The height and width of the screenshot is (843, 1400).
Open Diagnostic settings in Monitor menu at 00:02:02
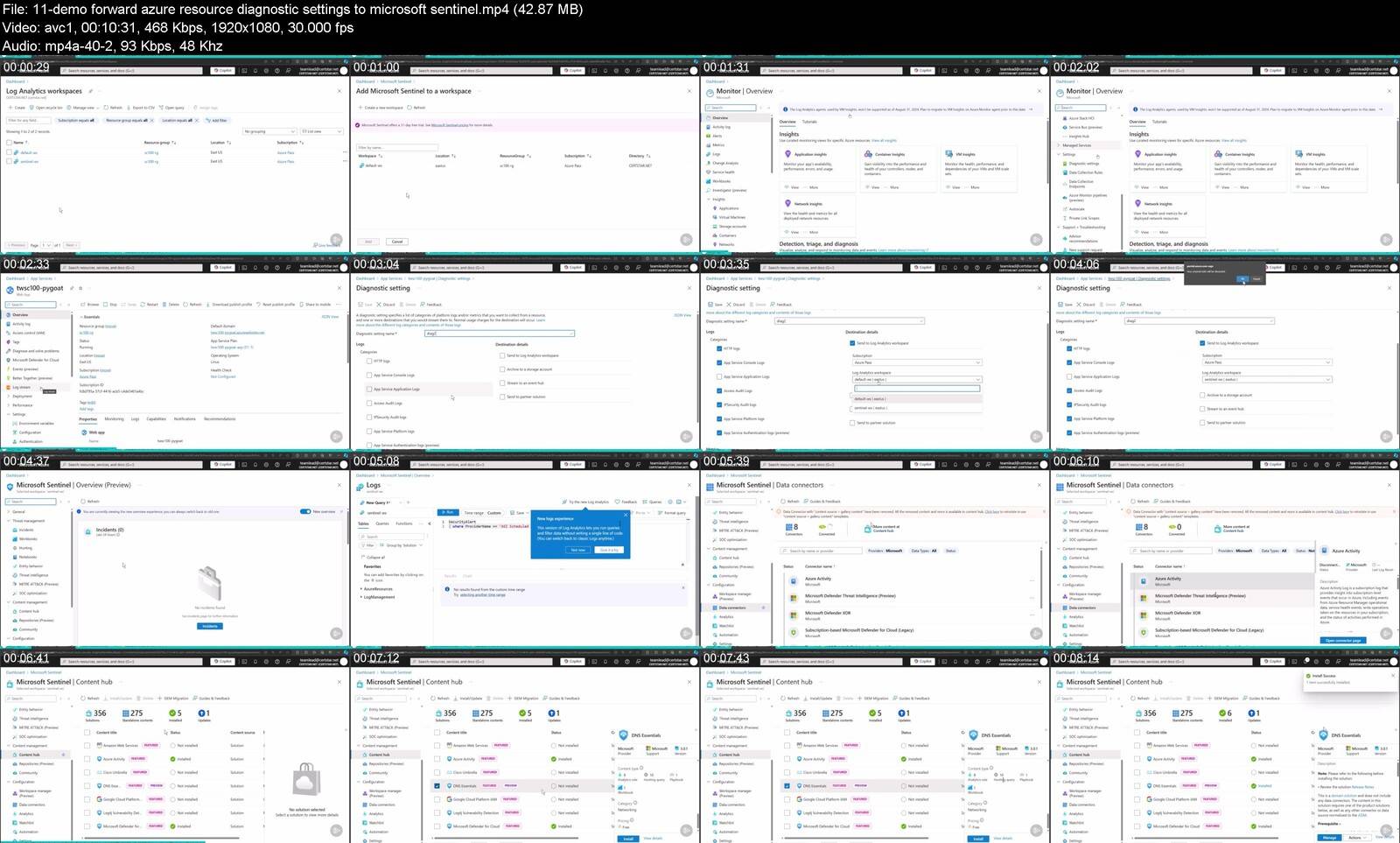click(x=1083, y=164)
